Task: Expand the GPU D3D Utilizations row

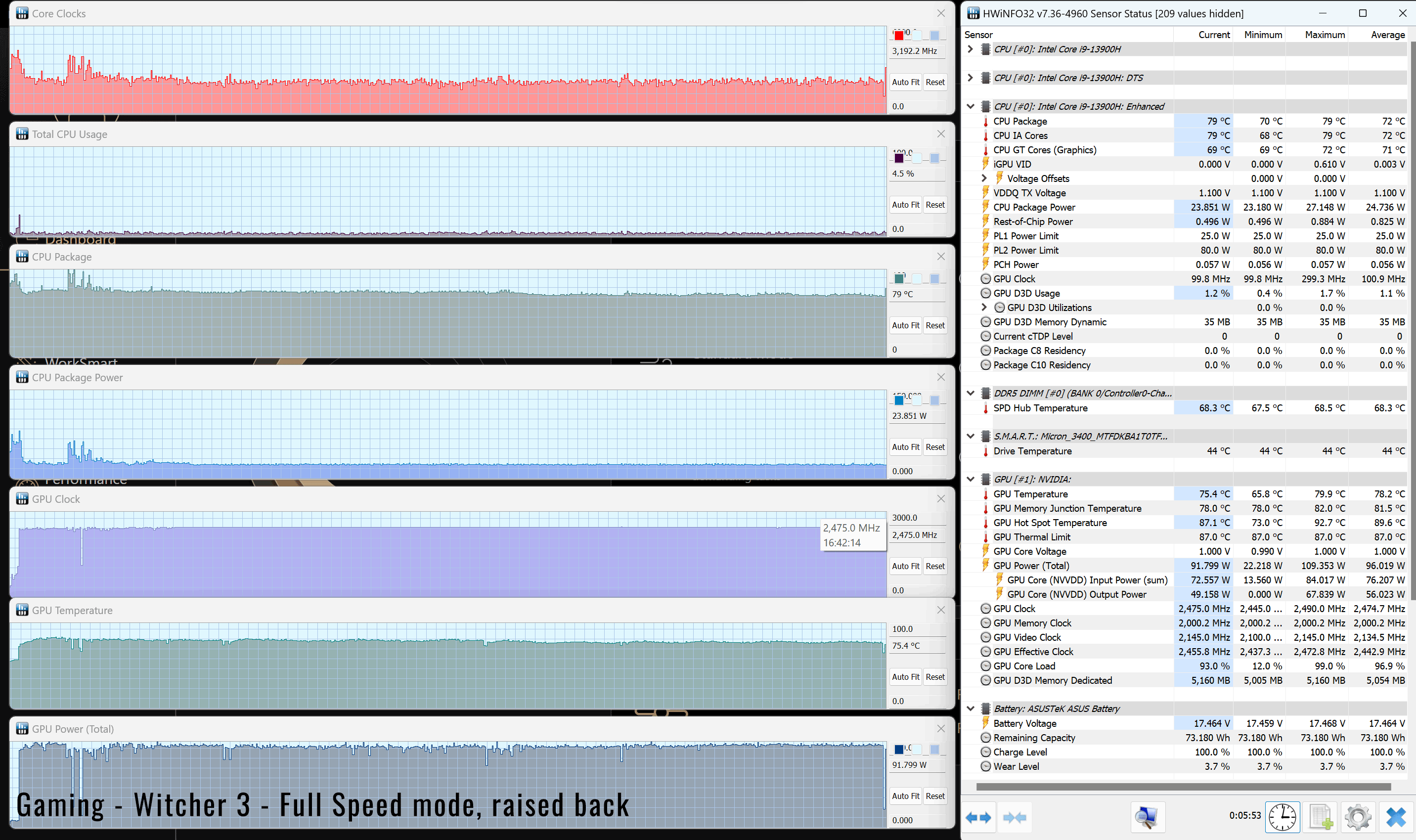Action: coord(984,308)
